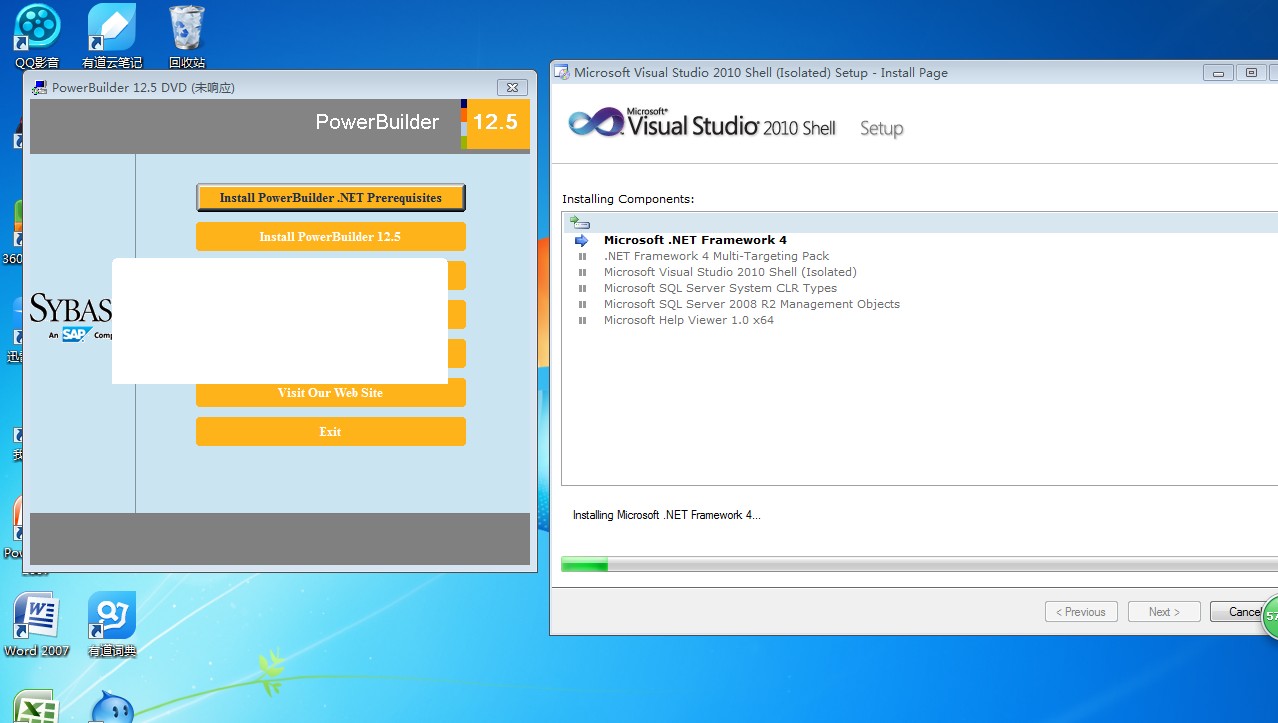1278x723 pixels.
Task: Maximize the Visual Studio Setup window
Action: point(1251,73)
